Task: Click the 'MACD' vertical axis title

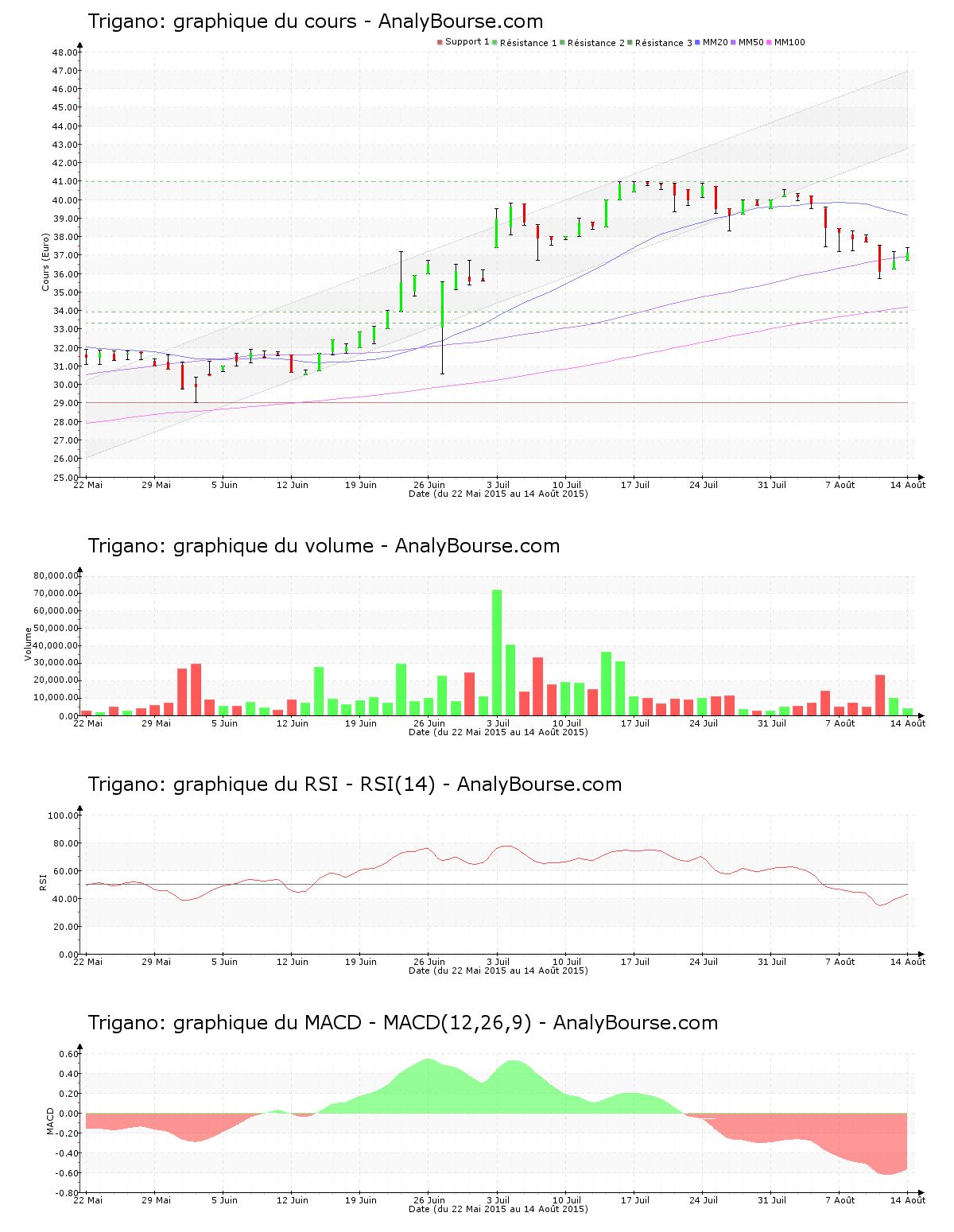Action: point(51,1122)
